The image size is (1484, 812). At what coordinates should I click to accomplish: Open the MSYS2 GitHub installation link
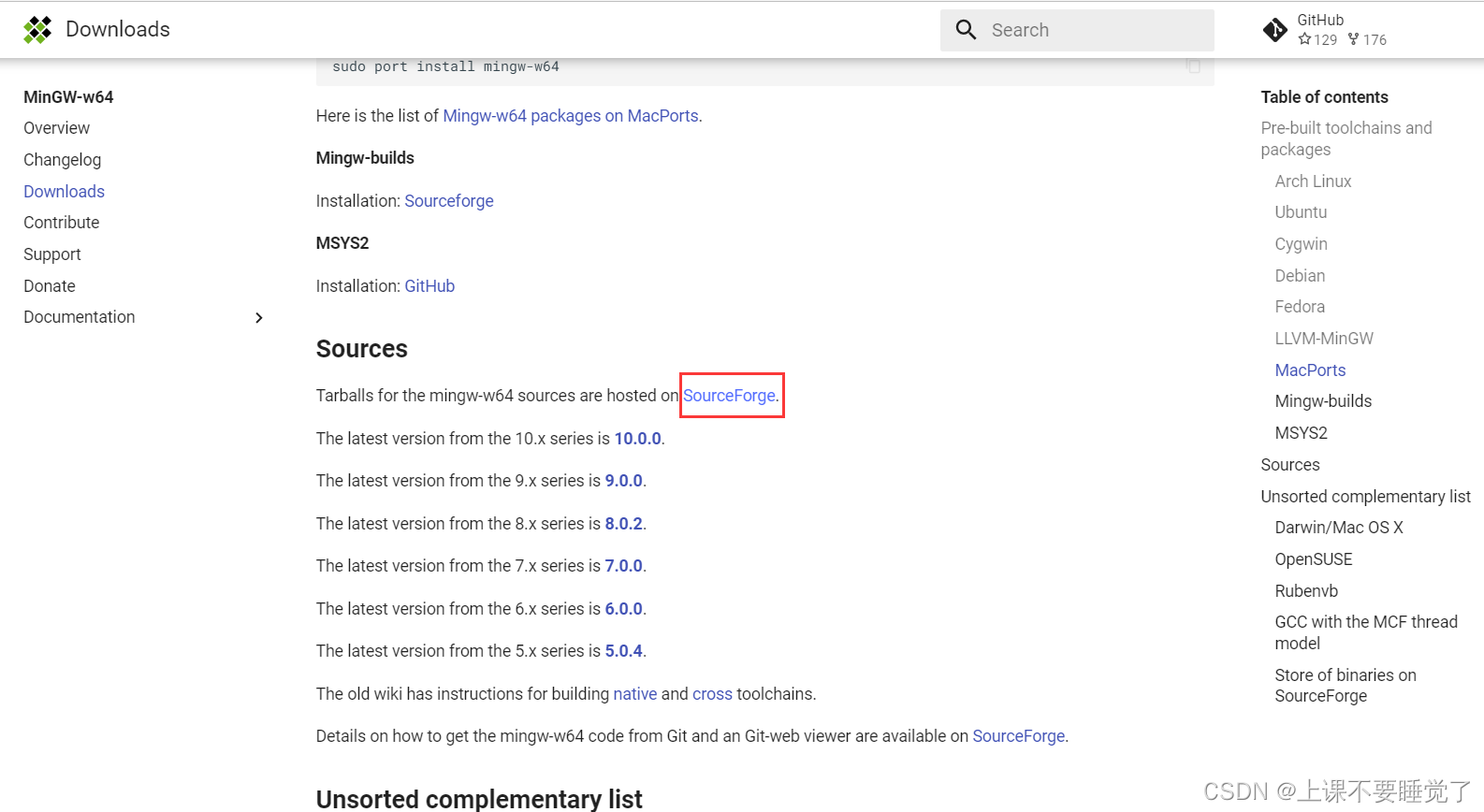point(429,286)
